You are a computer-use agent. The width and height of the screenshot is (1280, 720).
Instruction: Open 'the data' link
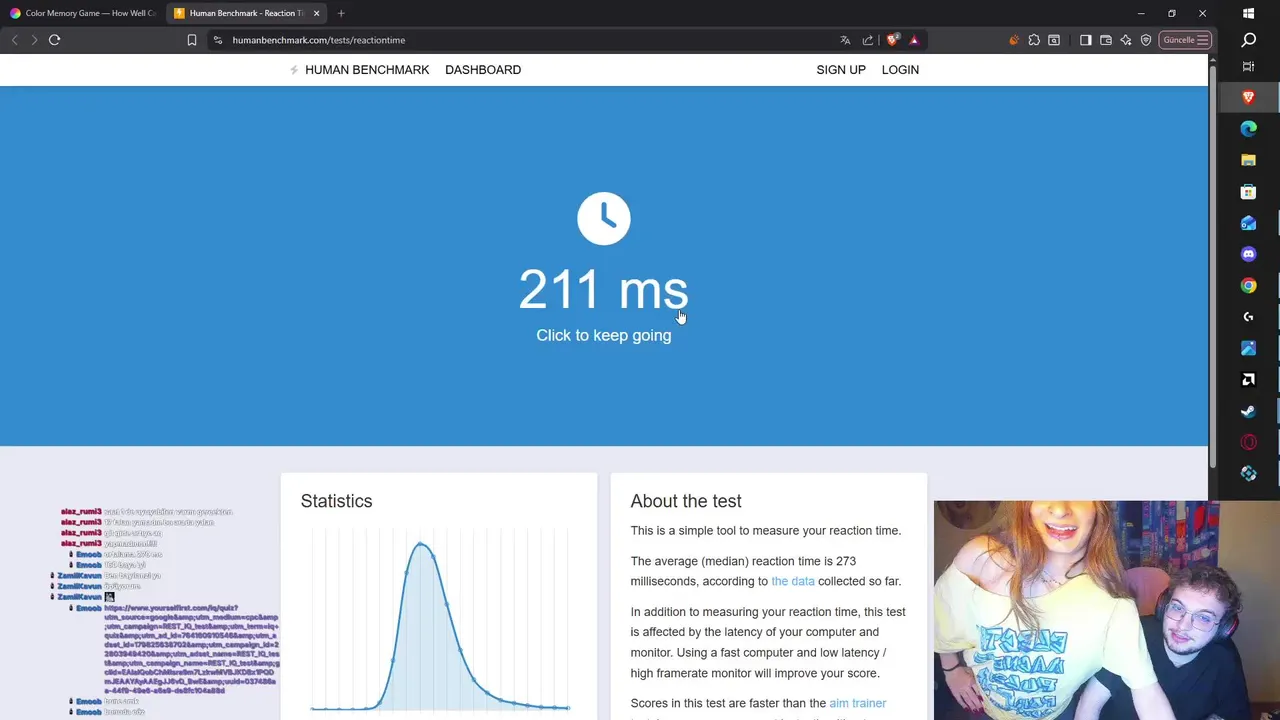point(793,581)
